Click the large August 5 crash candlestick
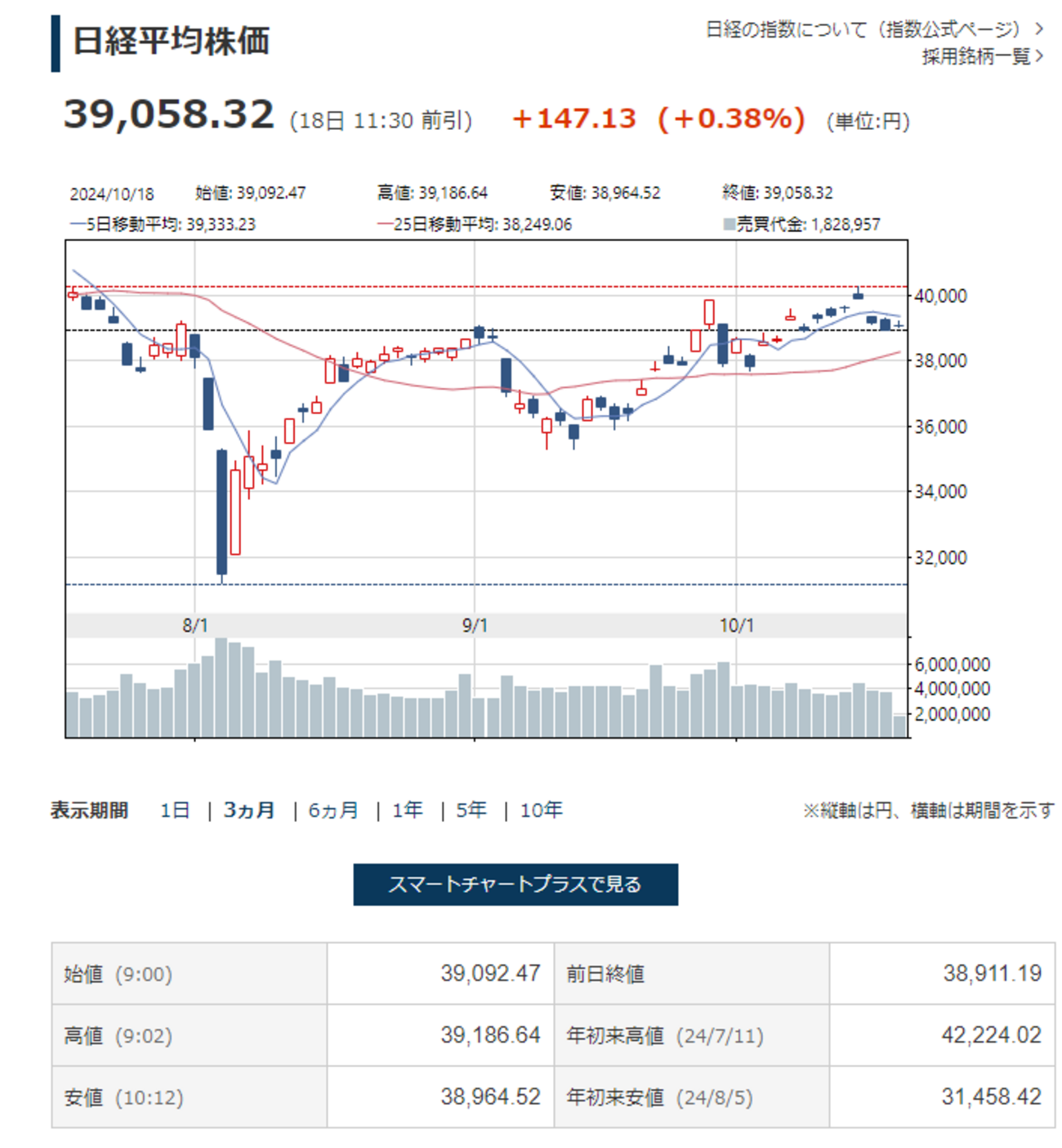1062x1148 pixels. click(x=221, y=511)
